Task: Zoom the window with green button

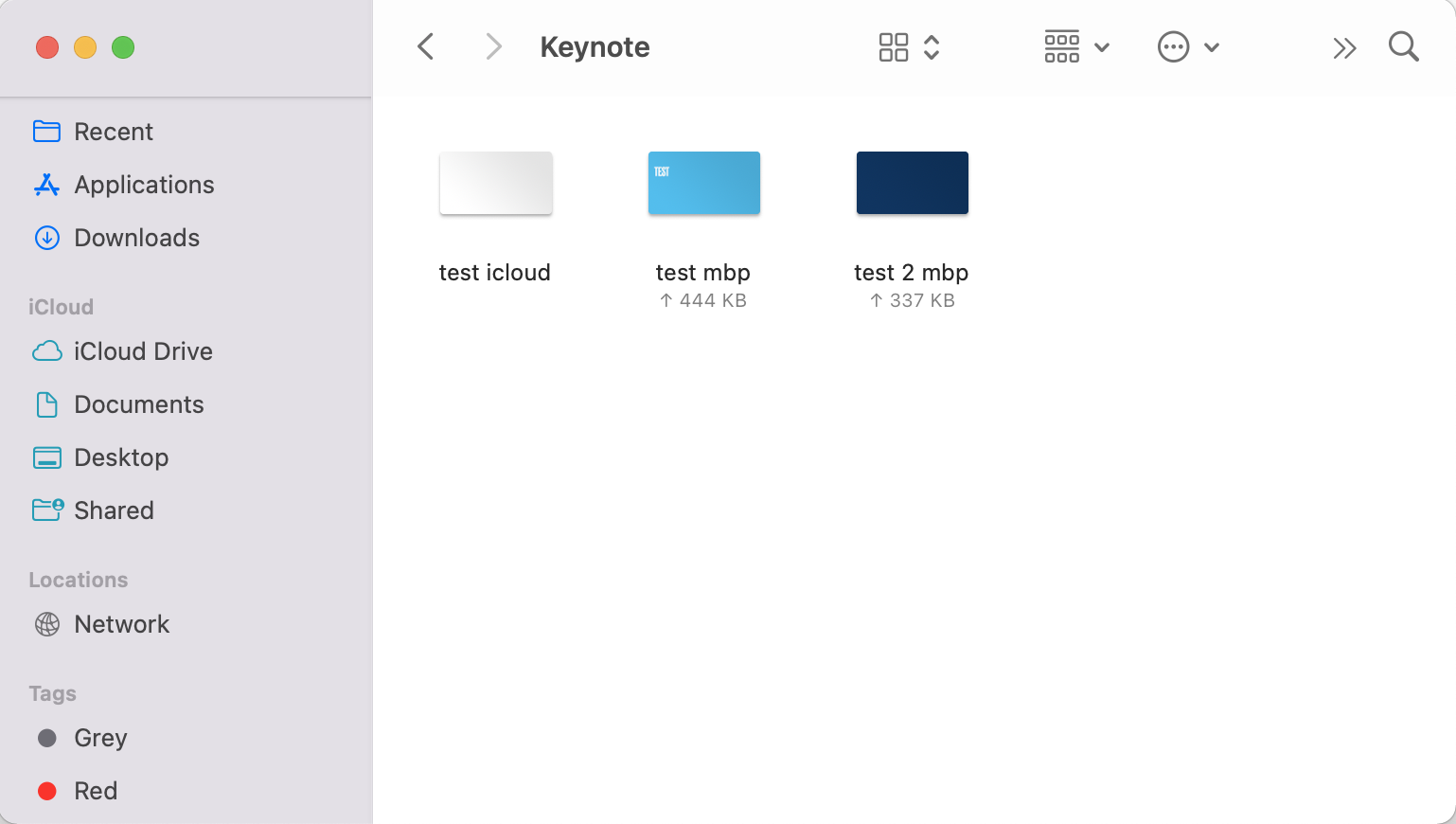Action: [x=123, y=47]
